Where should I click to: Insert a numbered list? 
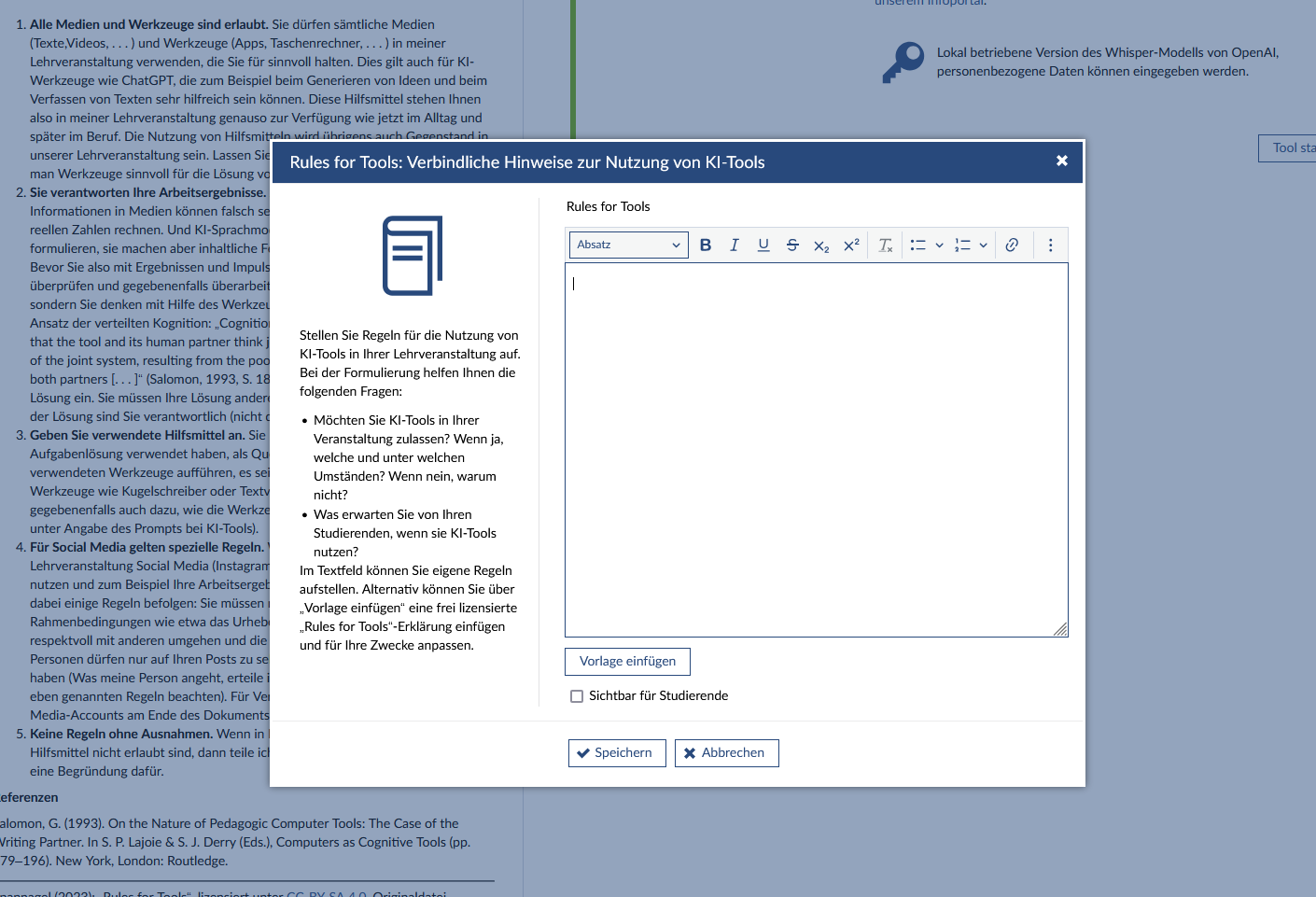(962, 245)
